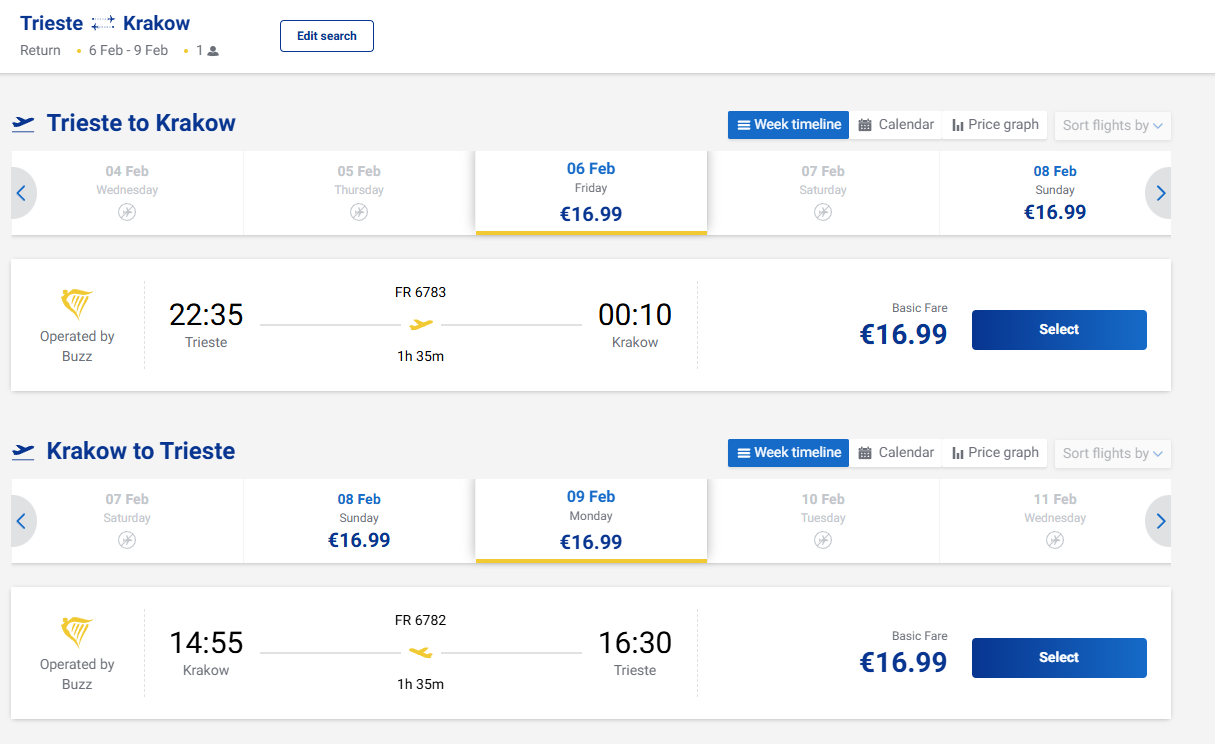This screenshot has height=744, width=1215.
Task: Select the €16.99 Trieste to Krakow flight
Action: coord(1059,330)
